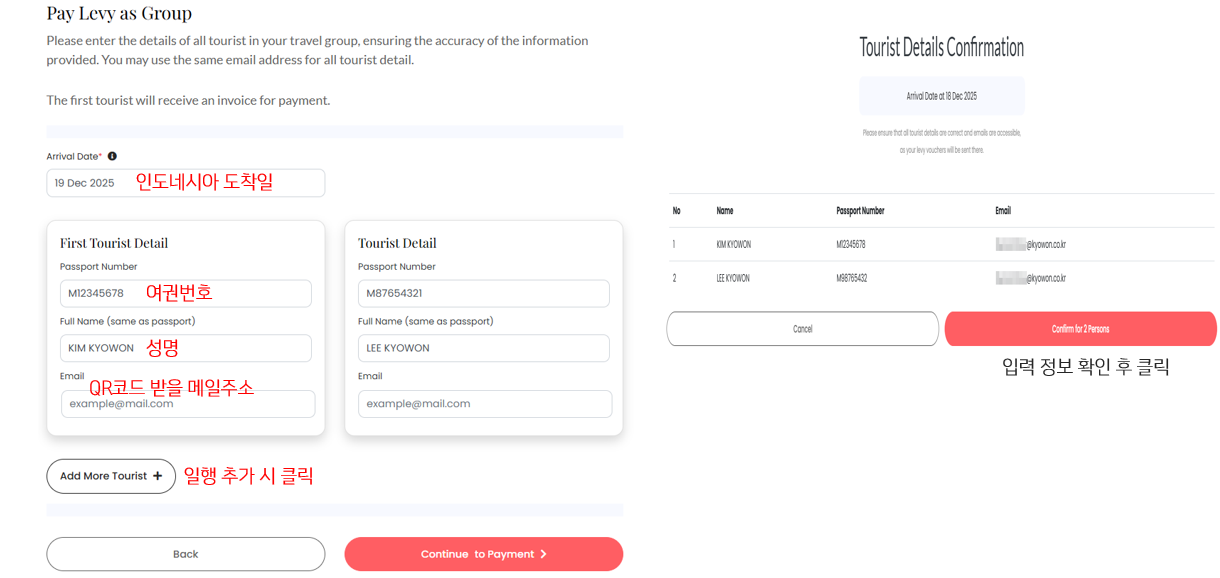
Task: Confirm details for 2 Persons
Action: pos(1080,329)
